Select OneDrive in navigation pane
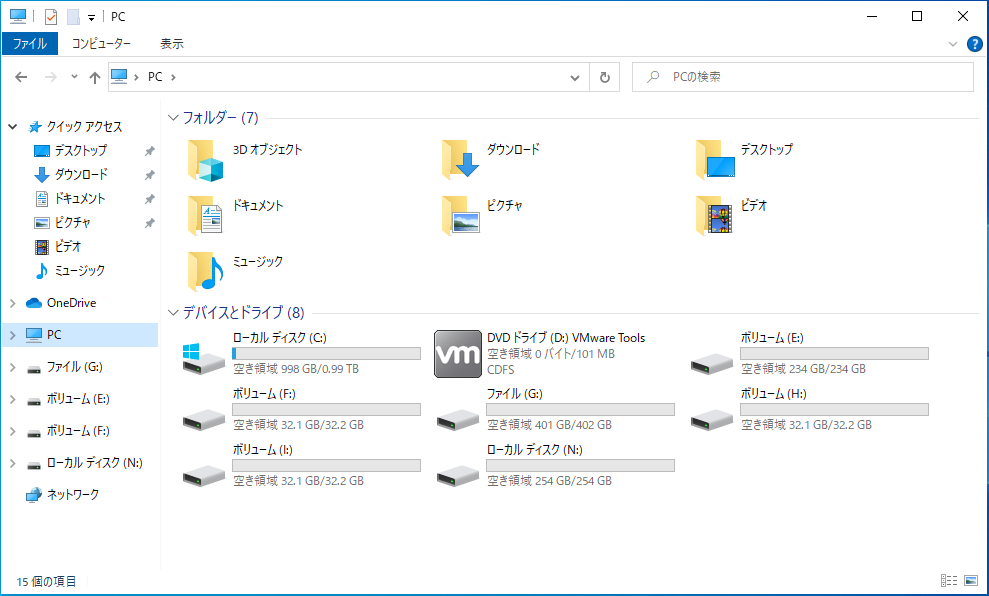The height and width of the screenshot is (596, 989). point(71,303)
